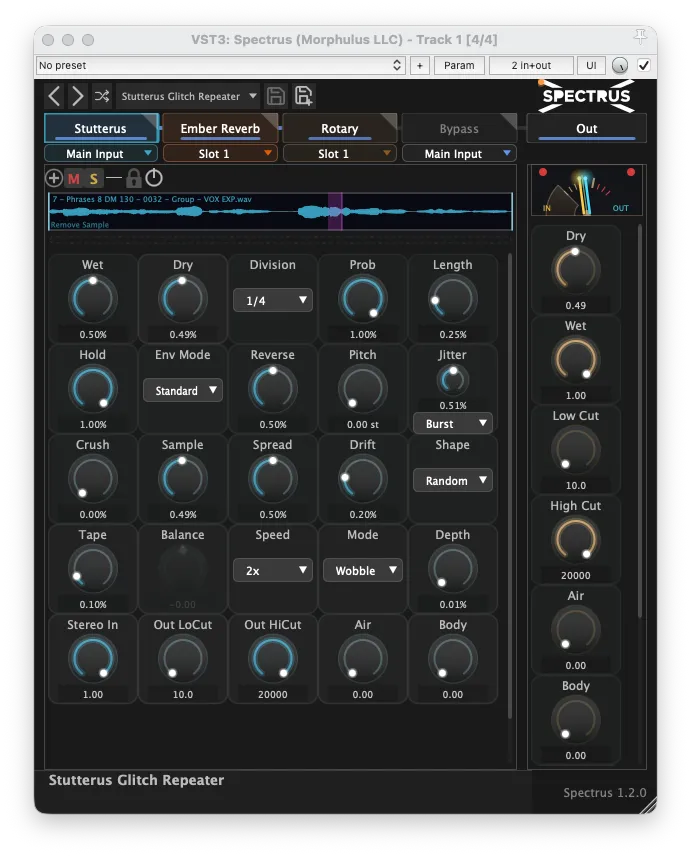Click the Spread knob

coord(273,479)
